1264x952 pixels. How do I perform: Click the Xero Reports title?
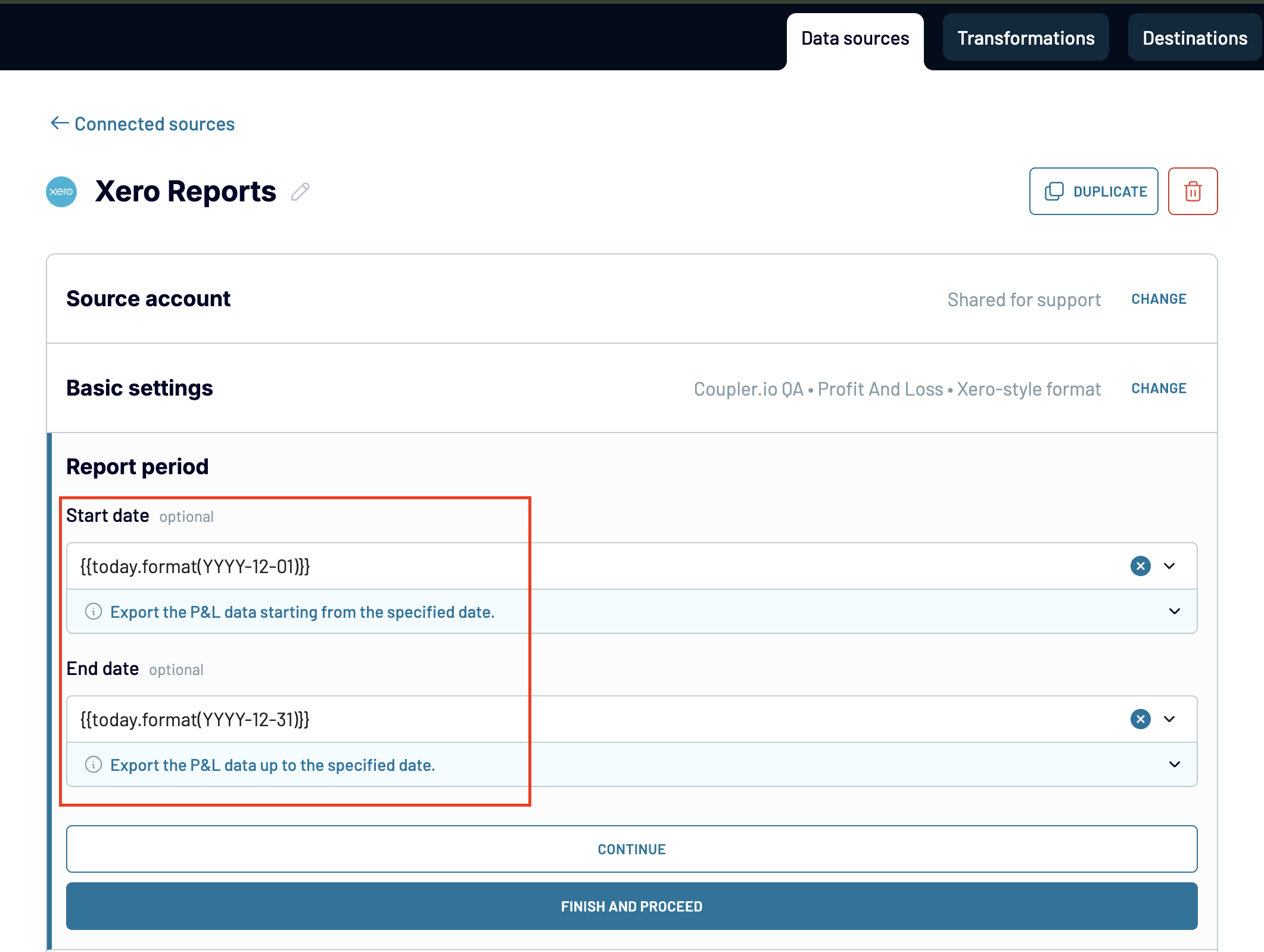click(186, 192)
